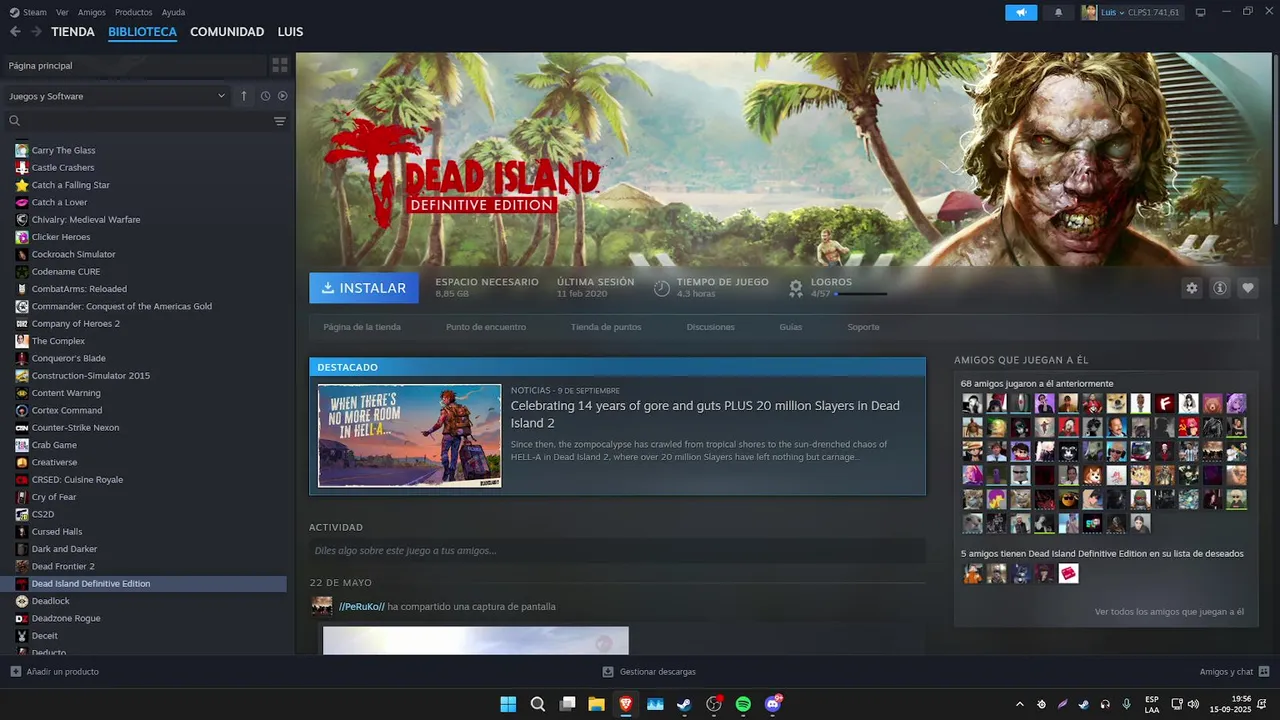Sort library with the up arrow icon
This screenshot has height=720, width=1280.
coord(244,96)
